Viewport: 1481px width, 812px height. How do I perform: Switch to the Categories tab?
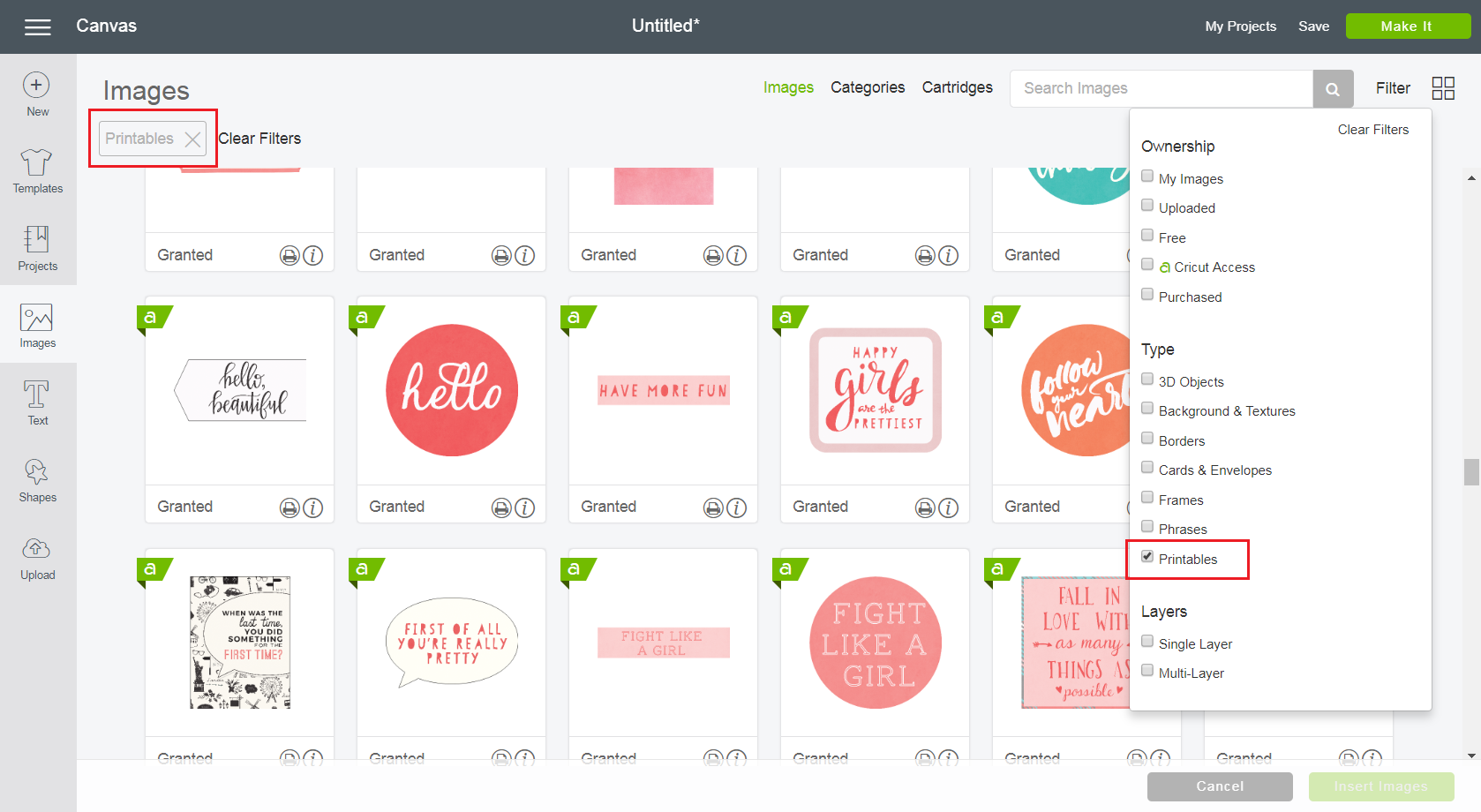coord(868,87)
